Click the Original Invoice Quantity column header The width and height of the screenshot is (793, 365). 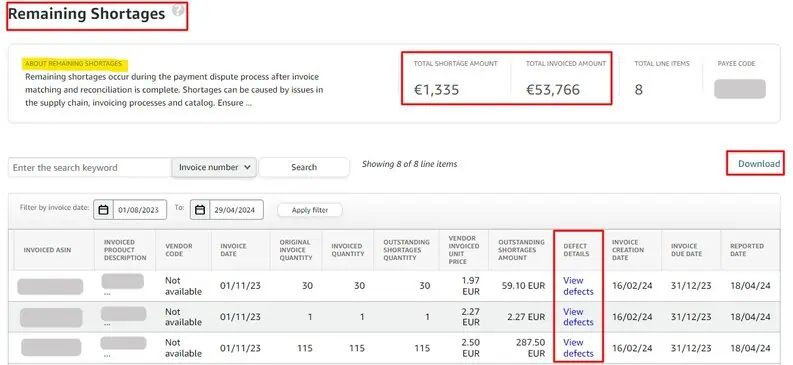tap(295, 250)
